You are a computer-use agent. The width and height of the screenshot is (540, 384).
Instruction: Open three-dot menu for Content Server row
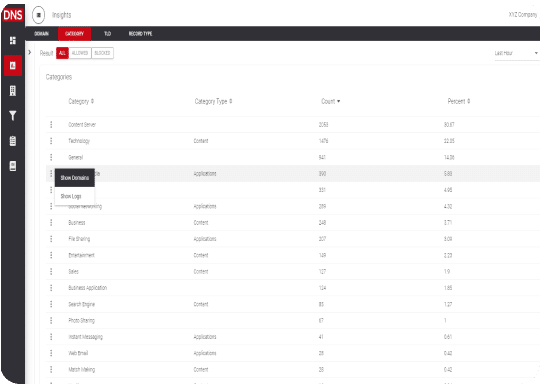[x=51, y=124]
